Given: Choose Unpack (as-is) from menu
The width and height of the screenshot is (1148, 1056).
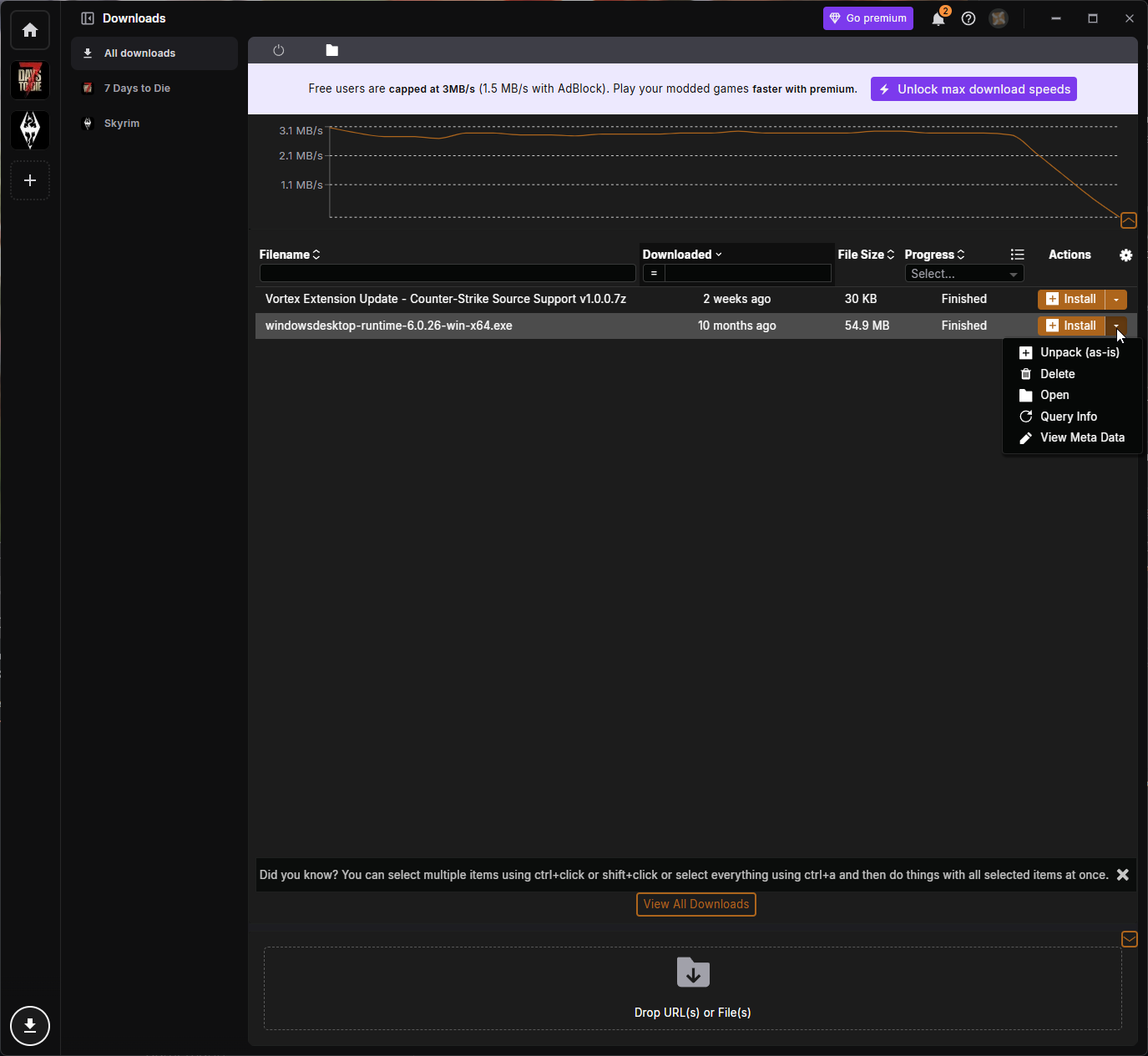Looking at the screenshot, I should pos(1072,352).
